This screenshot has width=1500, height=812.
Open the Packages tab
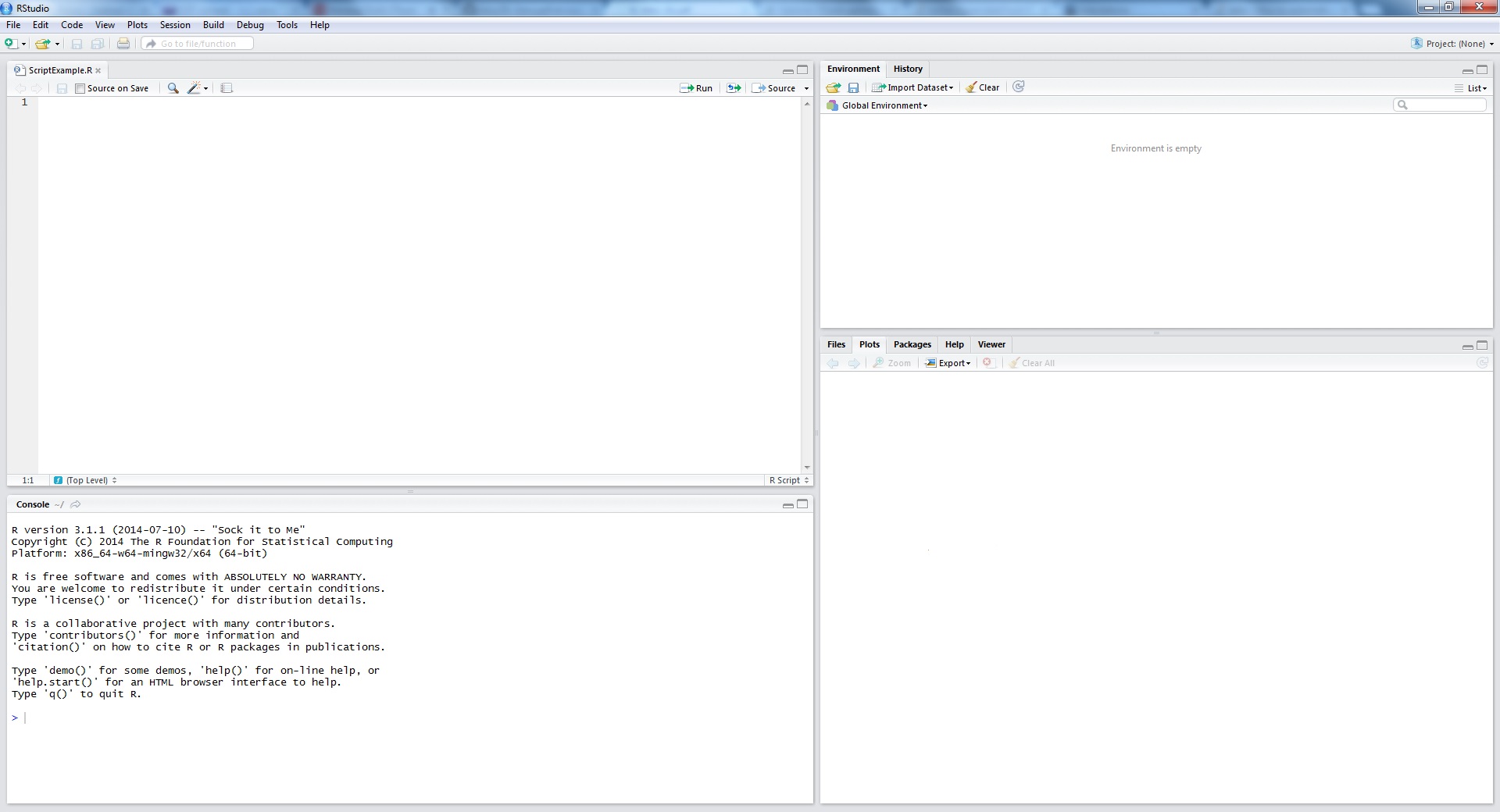(x=912, y=344)
